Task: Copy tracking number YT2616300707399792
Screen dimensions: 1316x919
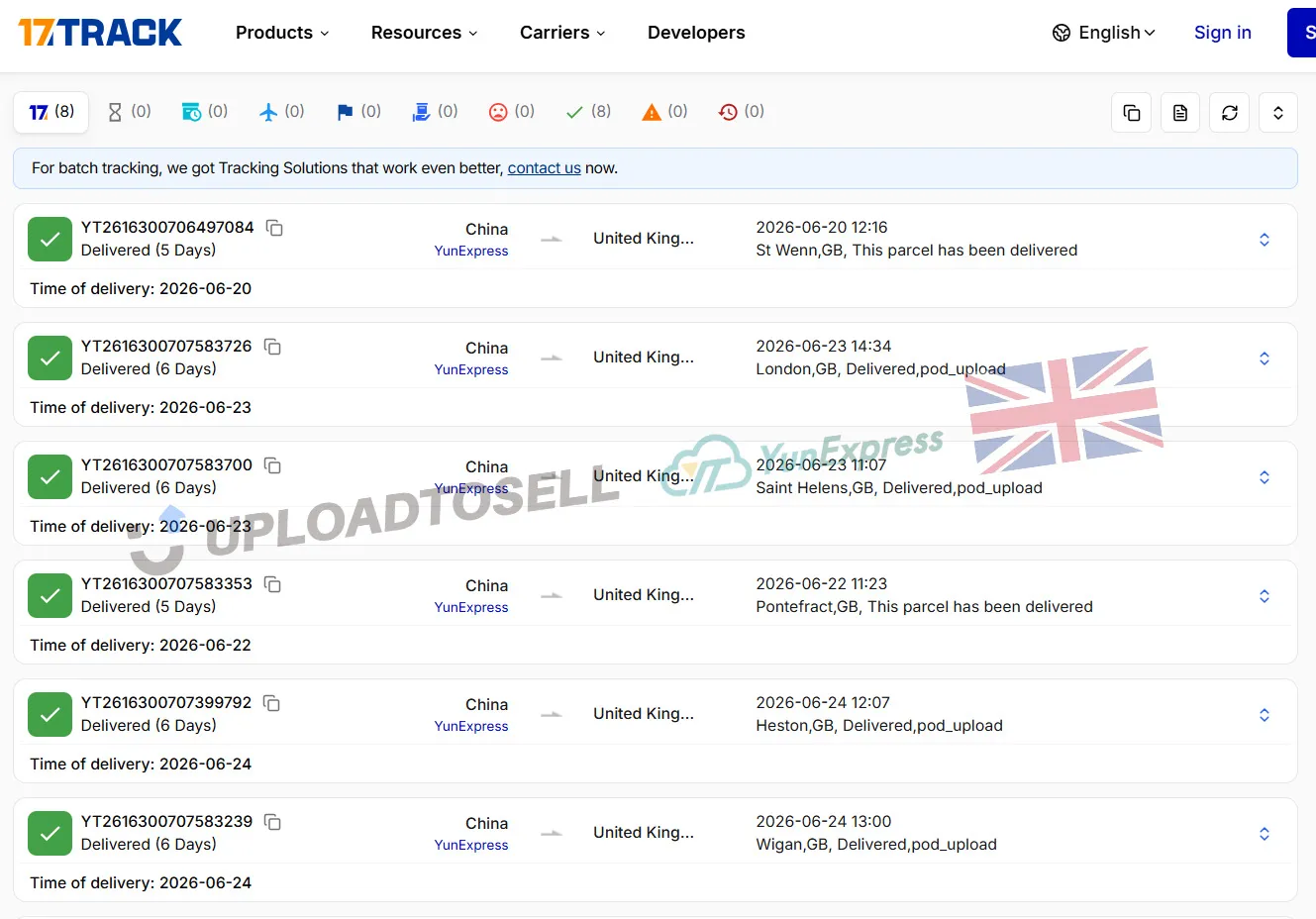Action: point(272,703)
